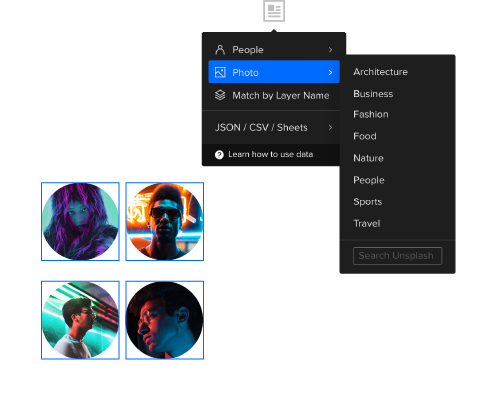This screenshot has width=501, height=400.
Task: Expand the Photo submenu arrow
Action: pyautogui.click(x=330, y=72)
